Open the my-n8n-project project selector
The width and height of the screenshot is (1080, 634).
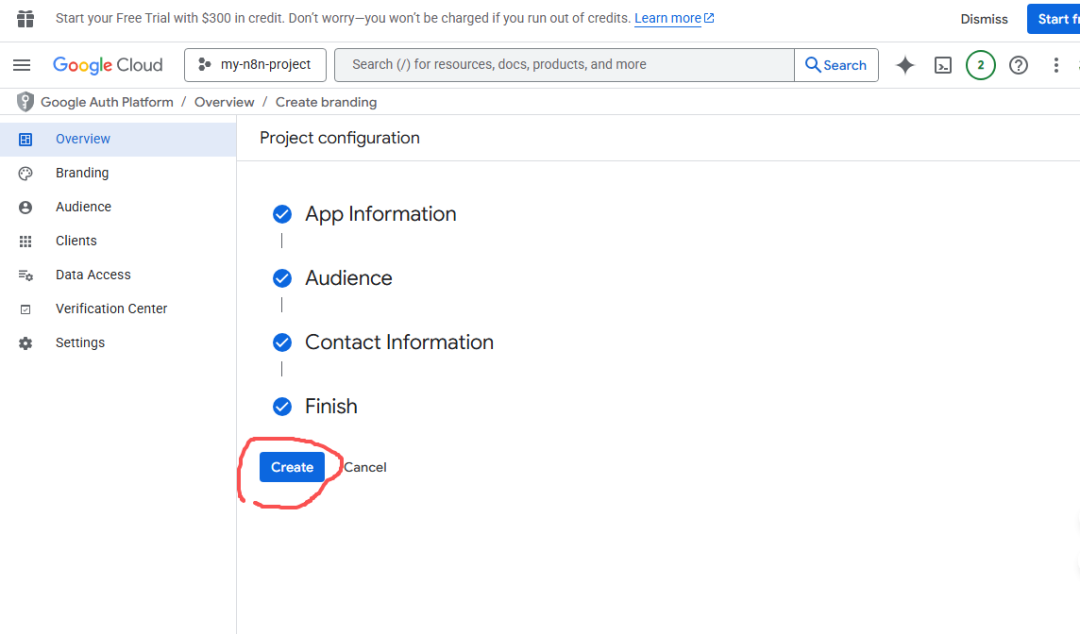[255, 65]
